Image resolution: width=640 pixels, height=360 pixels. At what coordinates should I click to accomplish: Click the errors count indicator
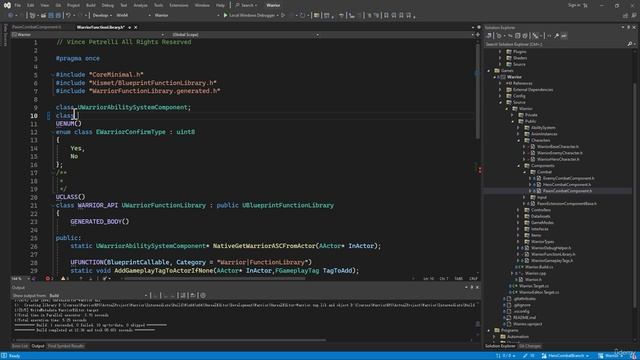click(x=49, y=279)
